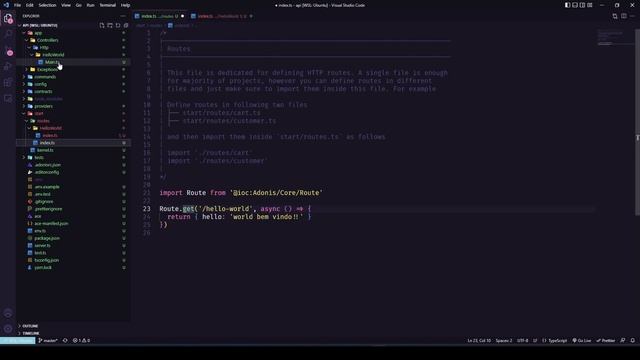Open the File menu
This screenshot has height=360, width=640.
pyautogui.click(x=17, y=5)
